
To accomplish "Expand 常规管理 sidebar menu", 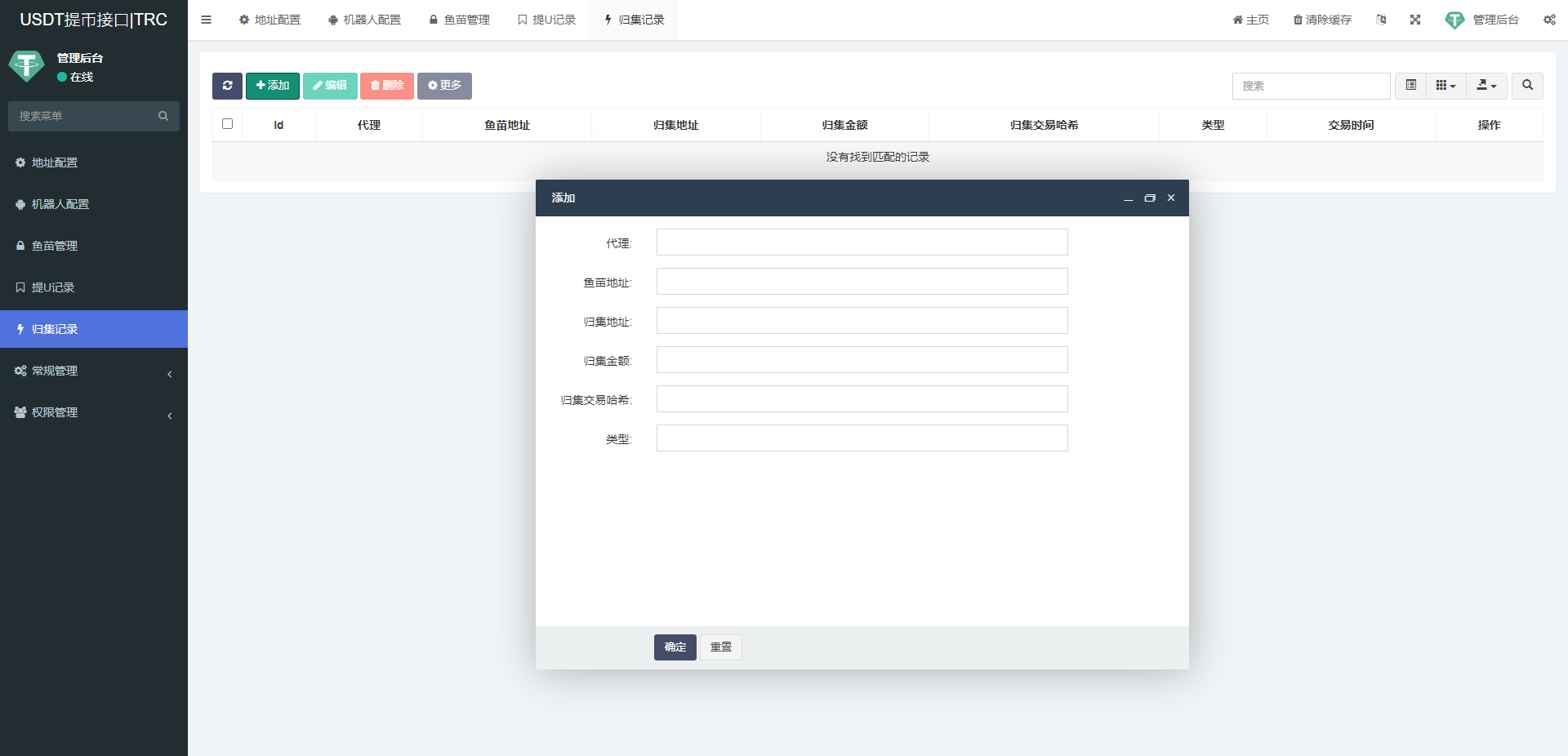I will 94,371.
